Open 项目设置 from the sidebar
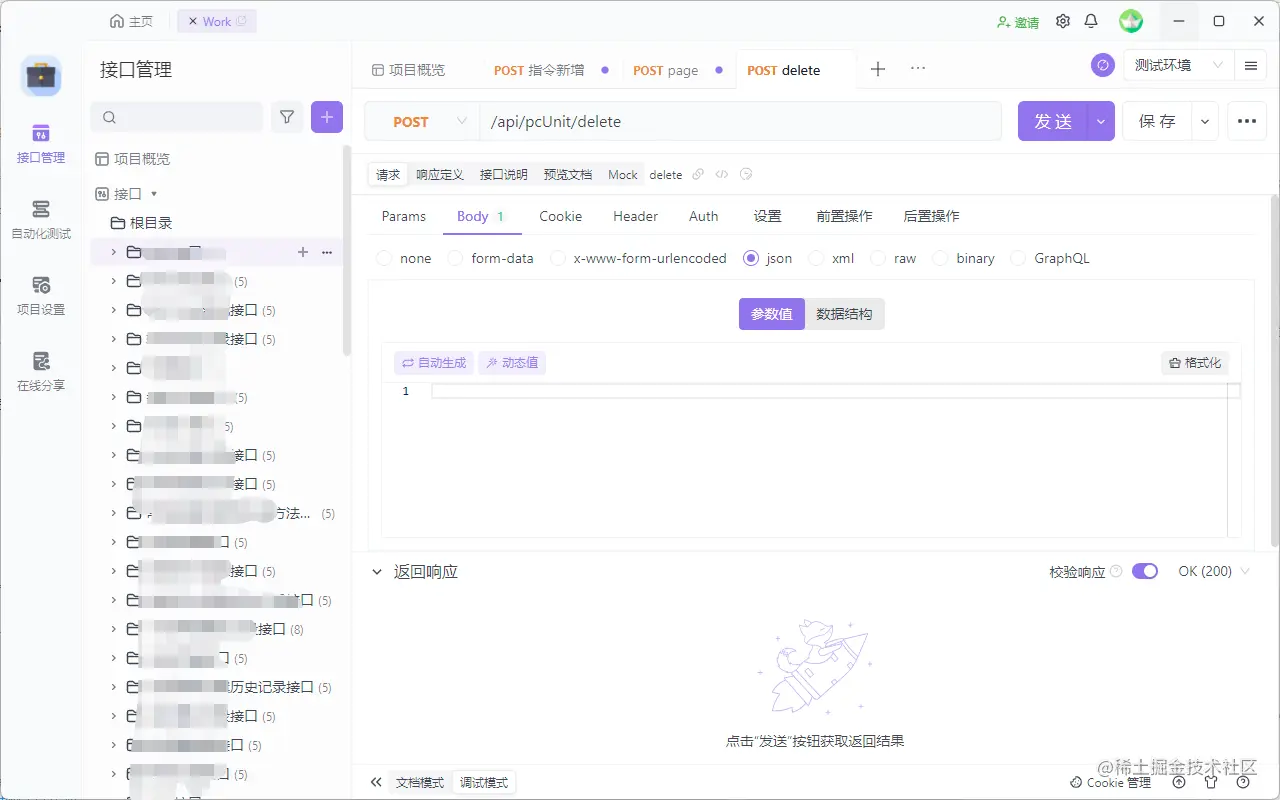The width and height of the screenshot is (1280, 800). click(41, 296)
